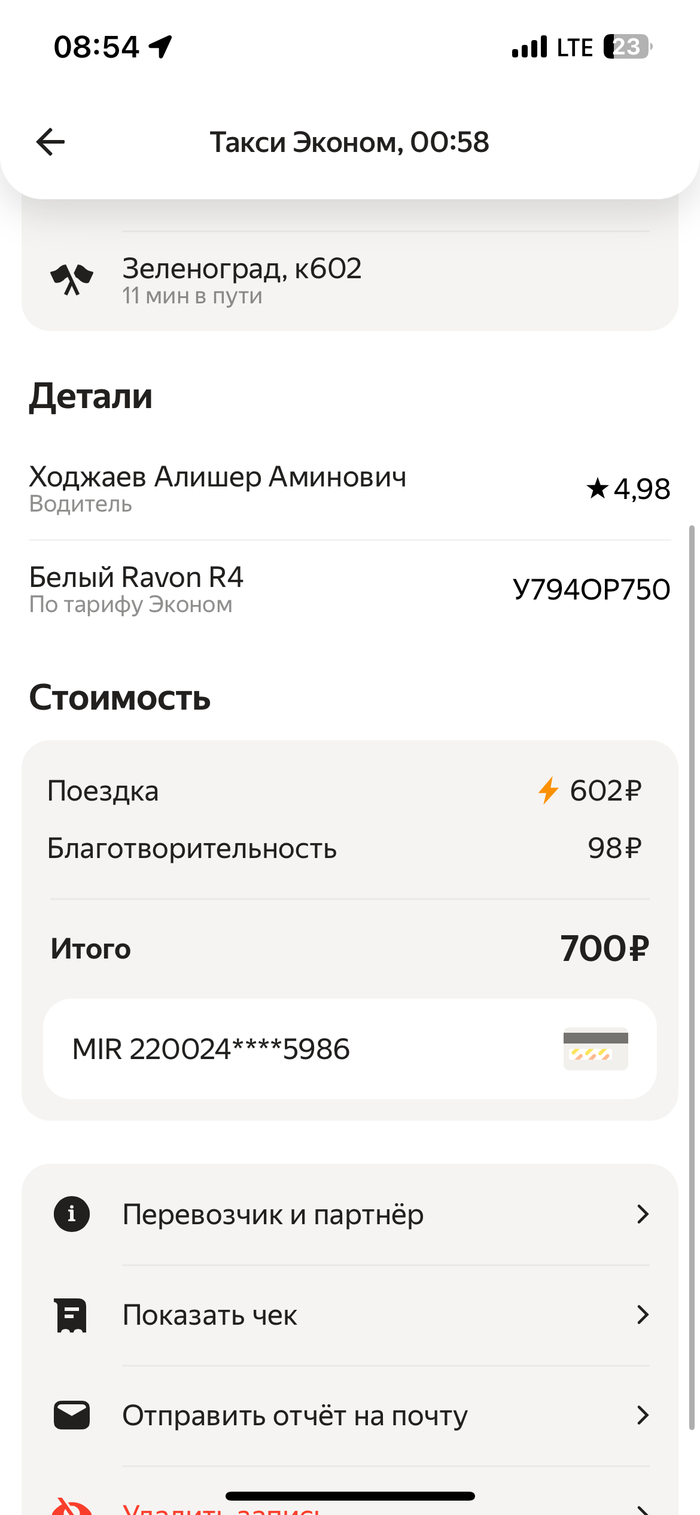700x1515 pixels.
Task: Tap the red delete record icon
Action: click(71, 1505)
